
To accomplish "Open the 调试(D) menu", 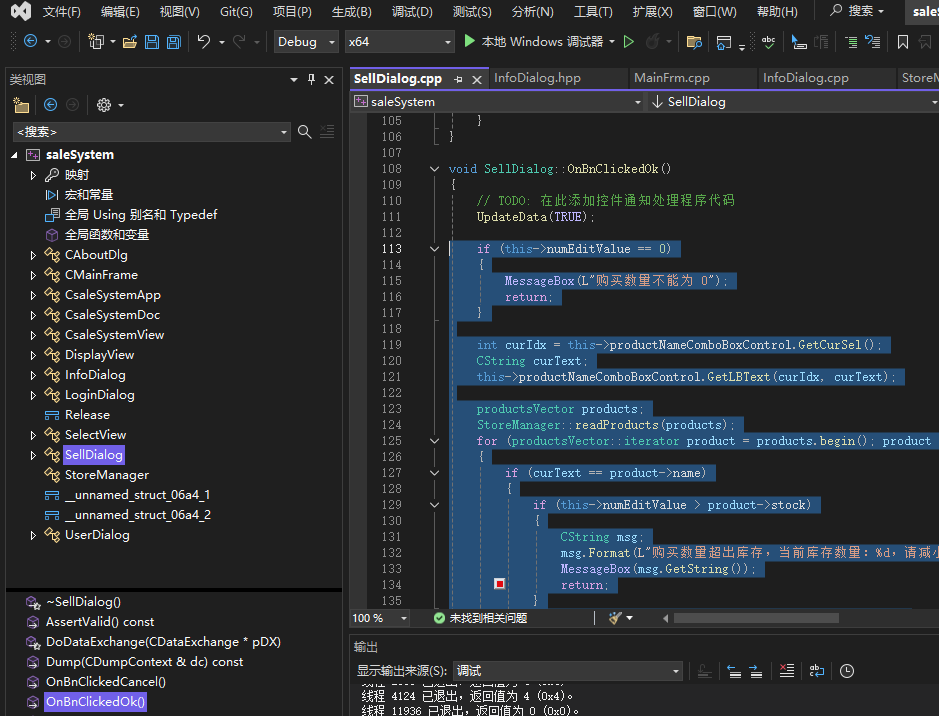I will point(412,12).
